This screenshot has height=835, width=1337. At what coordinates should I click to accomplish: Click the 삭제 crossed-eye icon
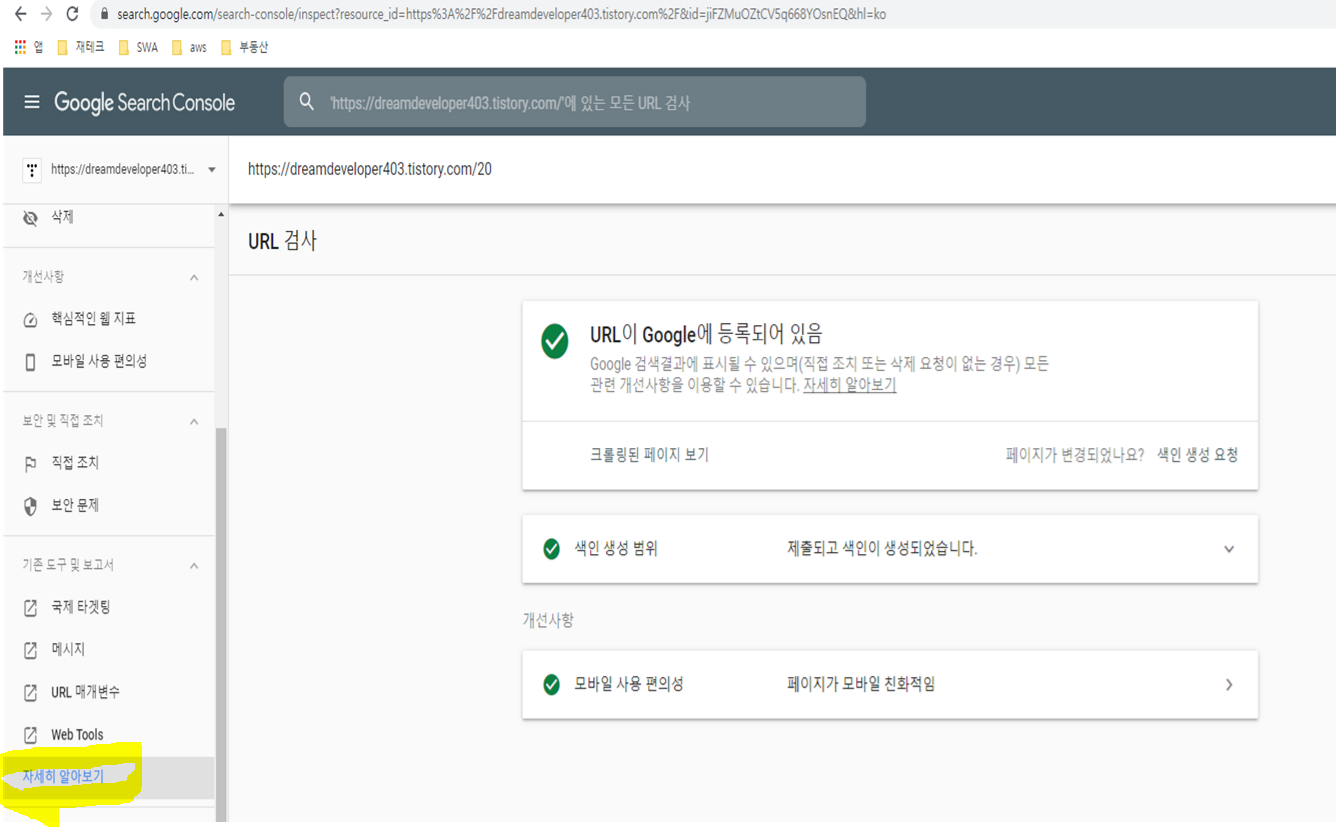(30, 217)
